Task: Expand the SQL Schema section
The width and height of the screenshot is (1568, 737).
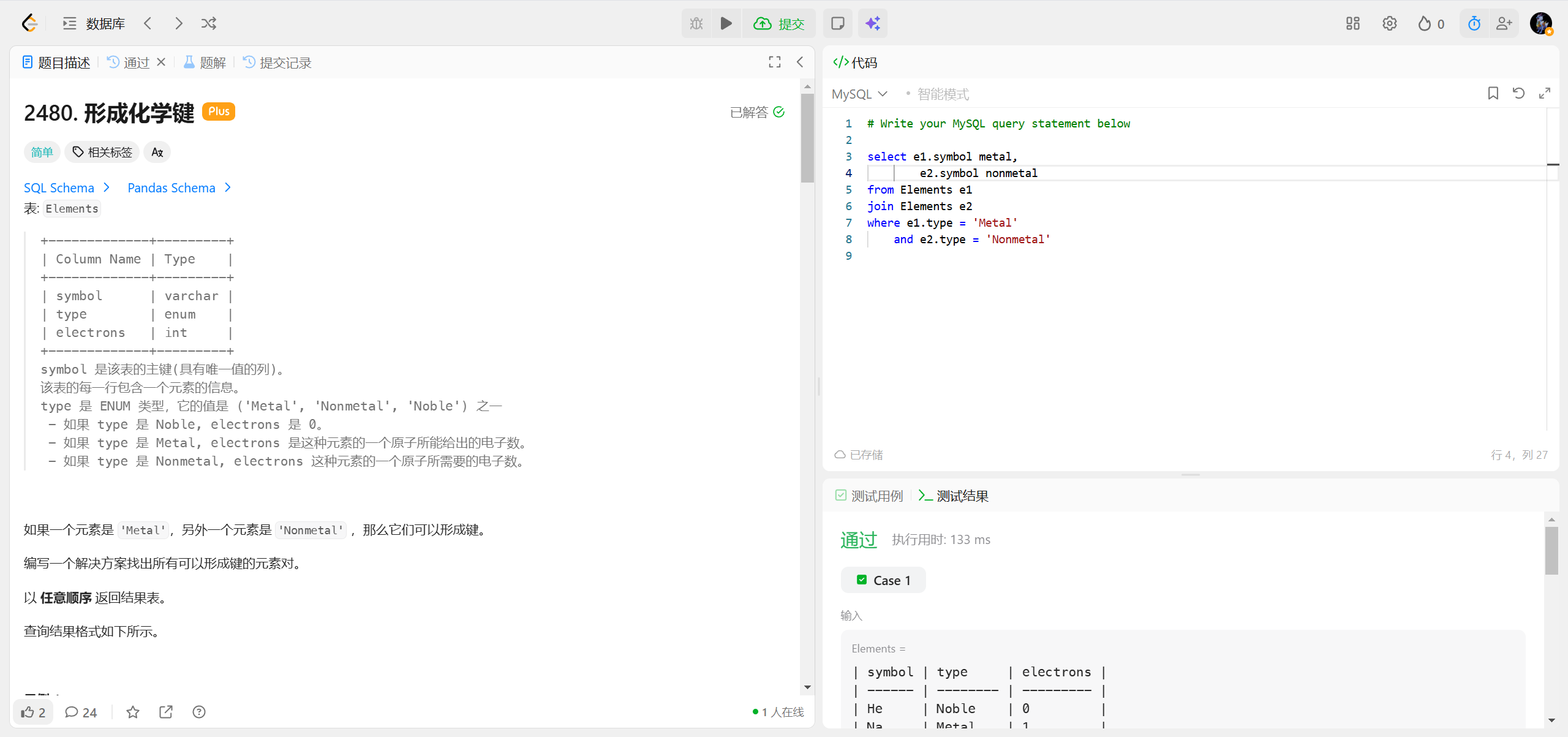Action: [x=67, y=187]
